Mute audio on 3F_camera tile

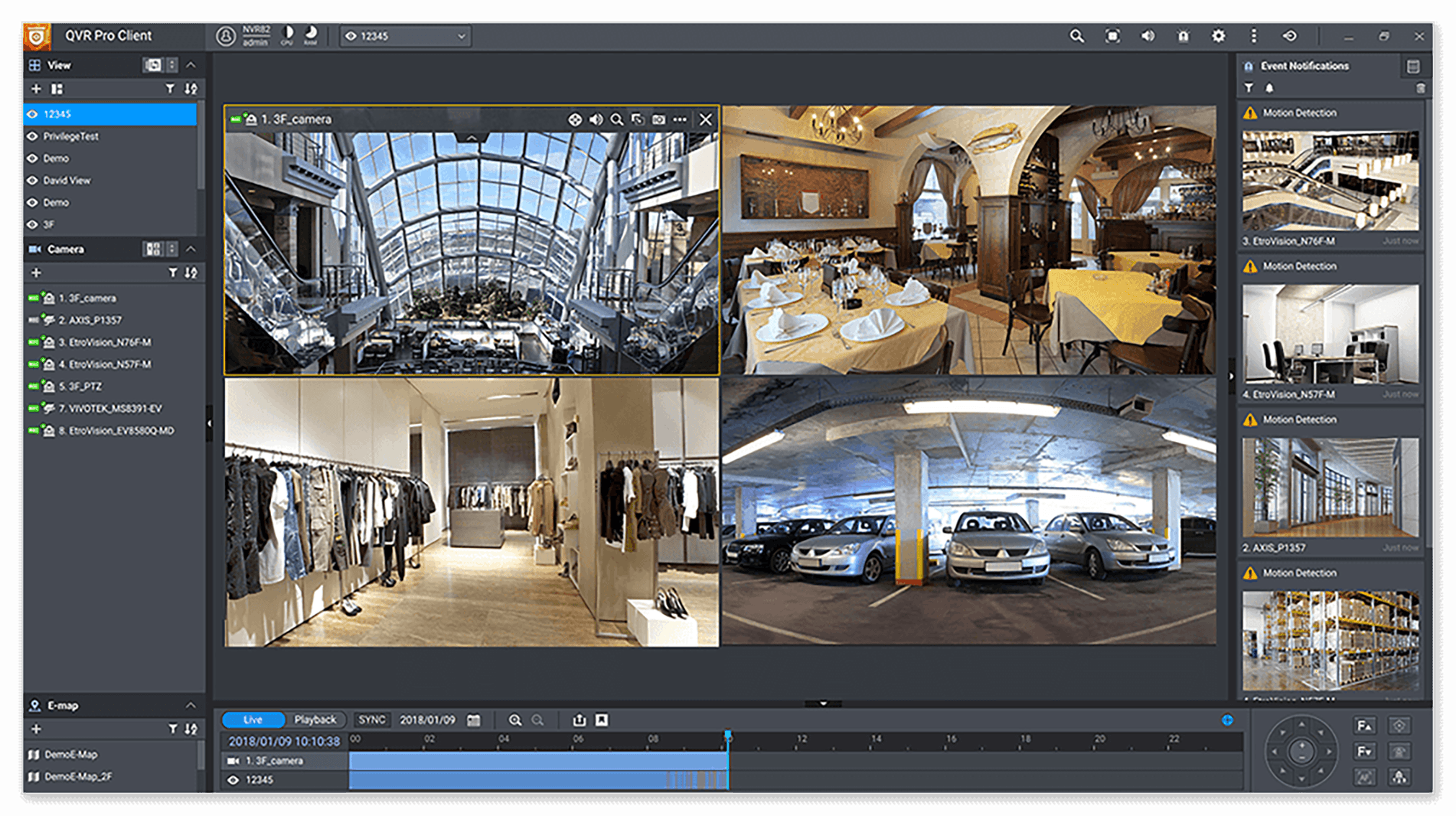coord(595,120)
